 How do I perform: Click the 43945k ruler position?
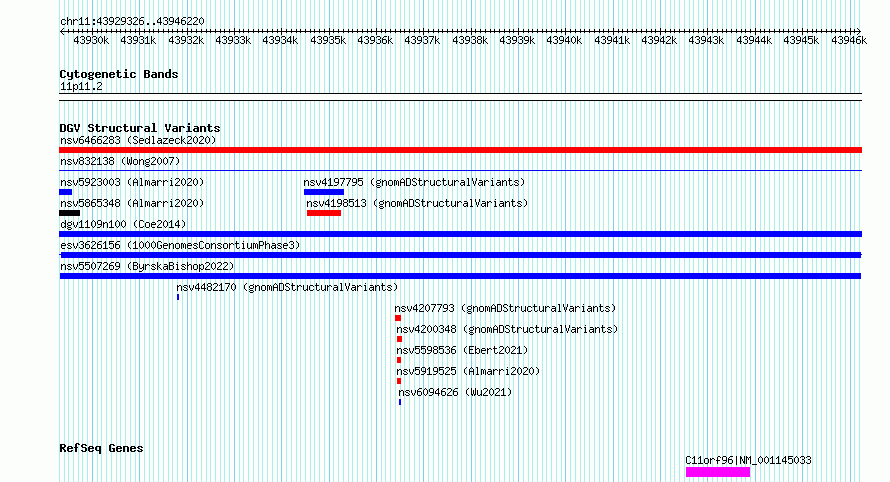pos(801,40)
